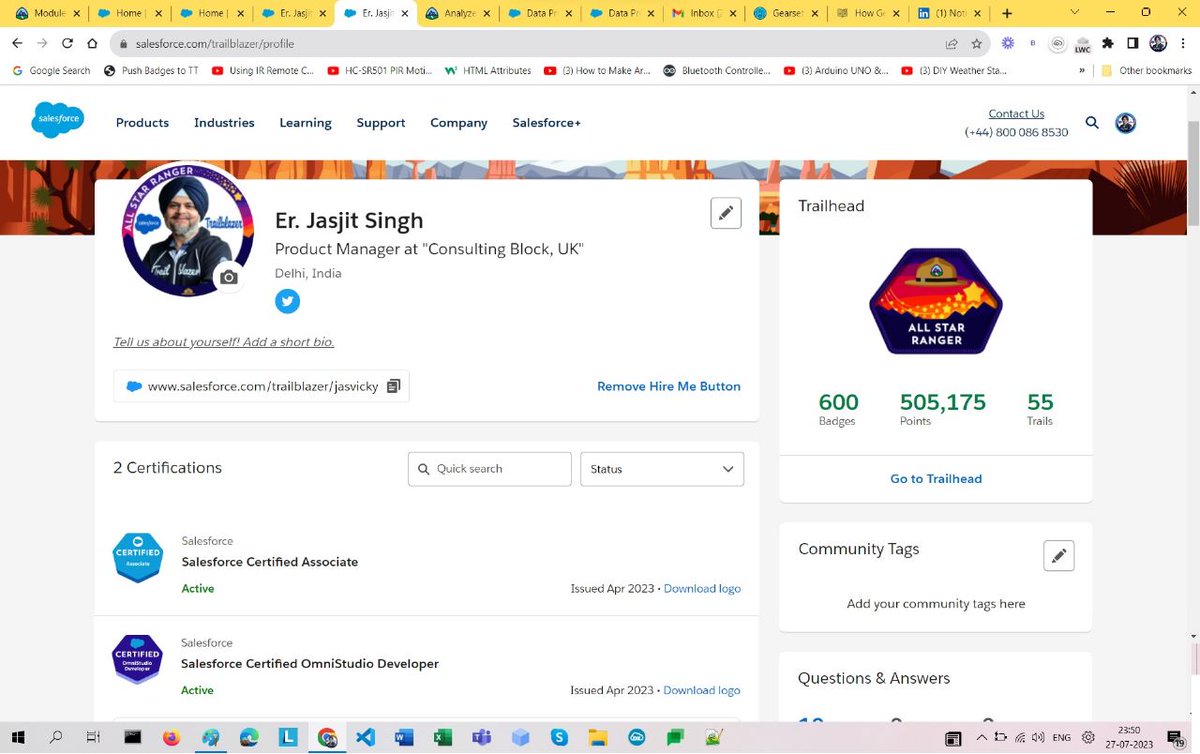The image size is (1200, 754).
Task: Open Google Search bookmark
Action: (x=53, y=71)
